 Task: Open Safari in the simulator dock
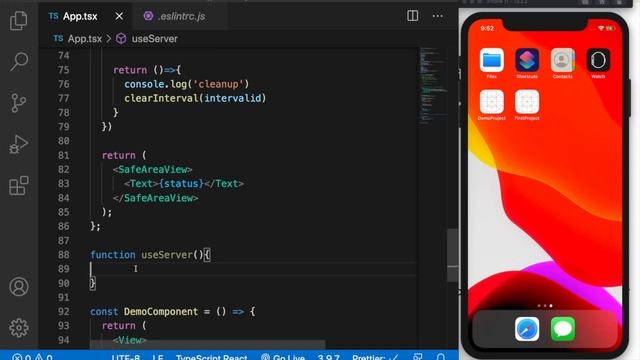(x=527, y=329)
